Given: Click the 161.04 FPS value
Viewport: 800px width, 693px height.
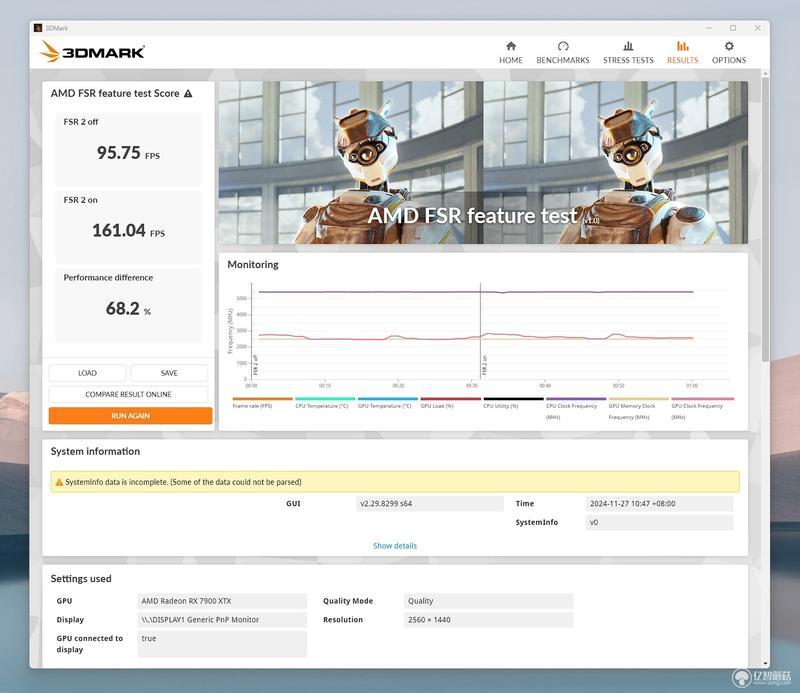Looking at the screenshot, I should point(128,231).
